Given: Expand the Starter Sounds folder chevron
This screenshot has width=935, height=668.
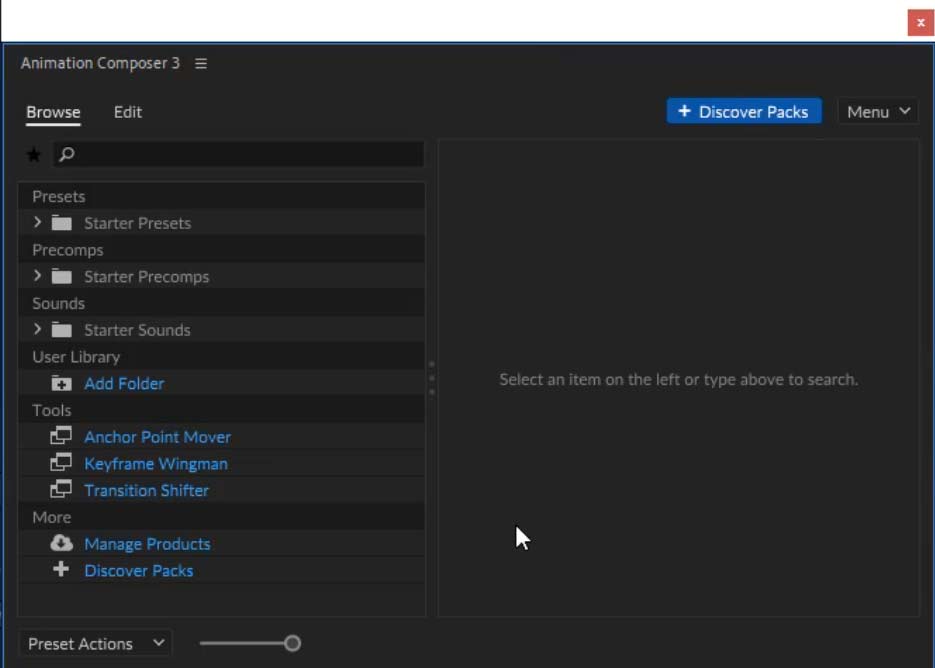Looking at the screenshot, I should pyautogui.click(x=37, y=329).
